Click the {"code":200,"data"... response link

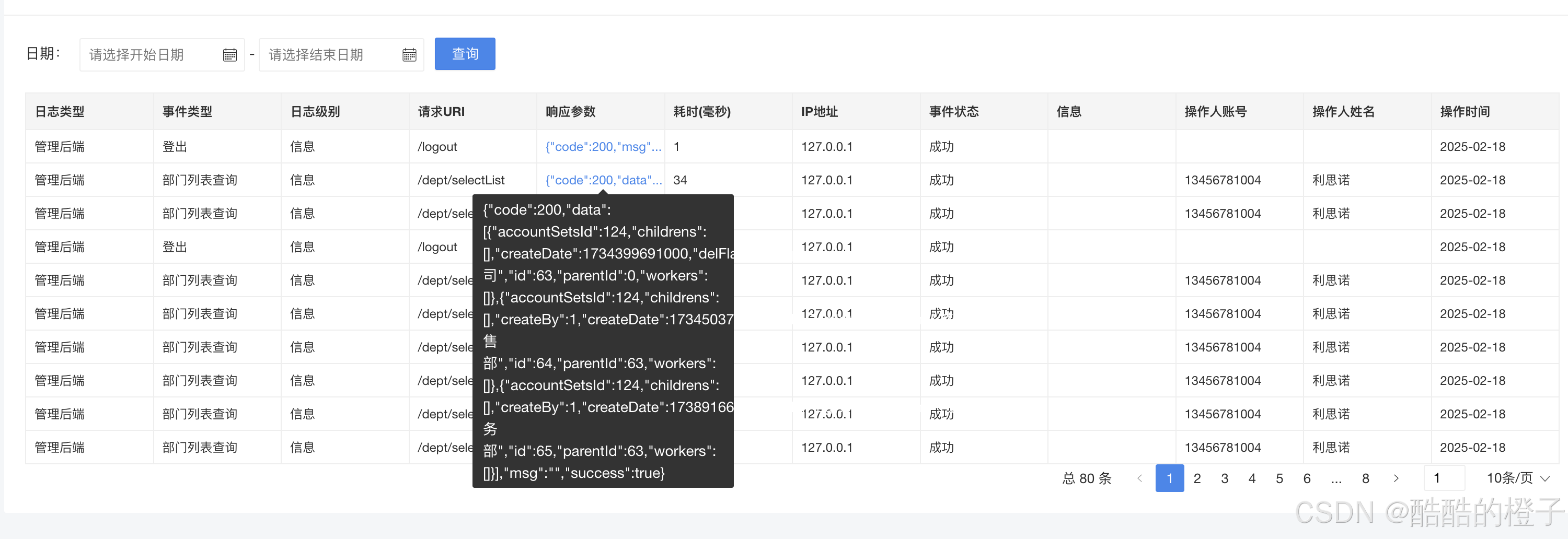[603, 180]
